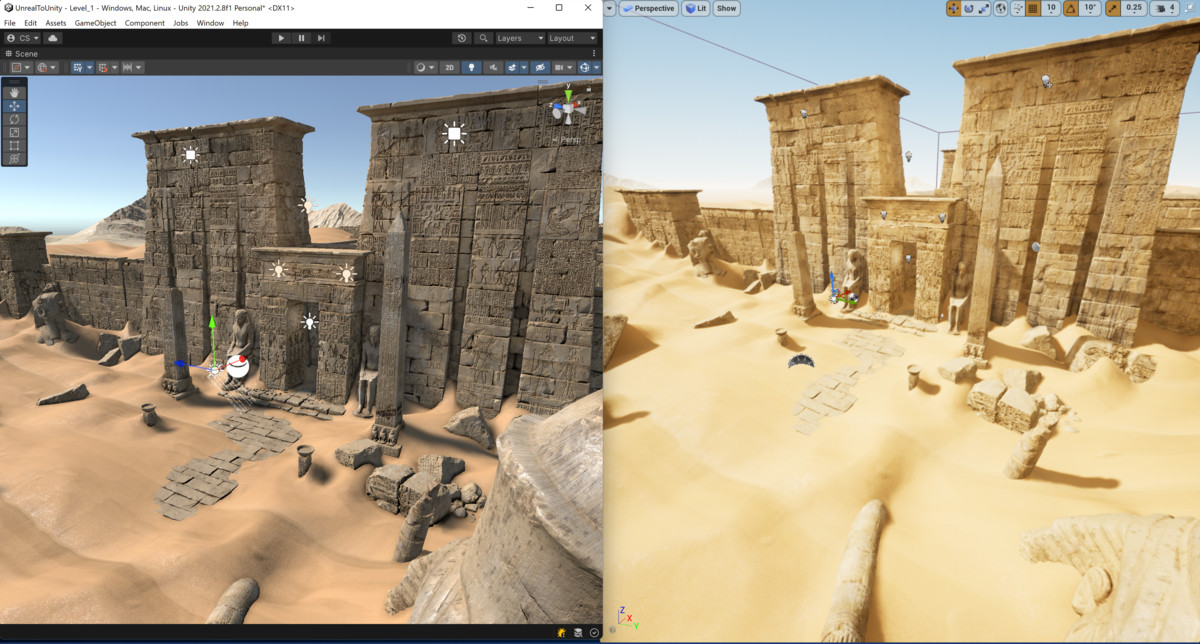Open the Perspective dropdown in Unreal

(648, 8)
